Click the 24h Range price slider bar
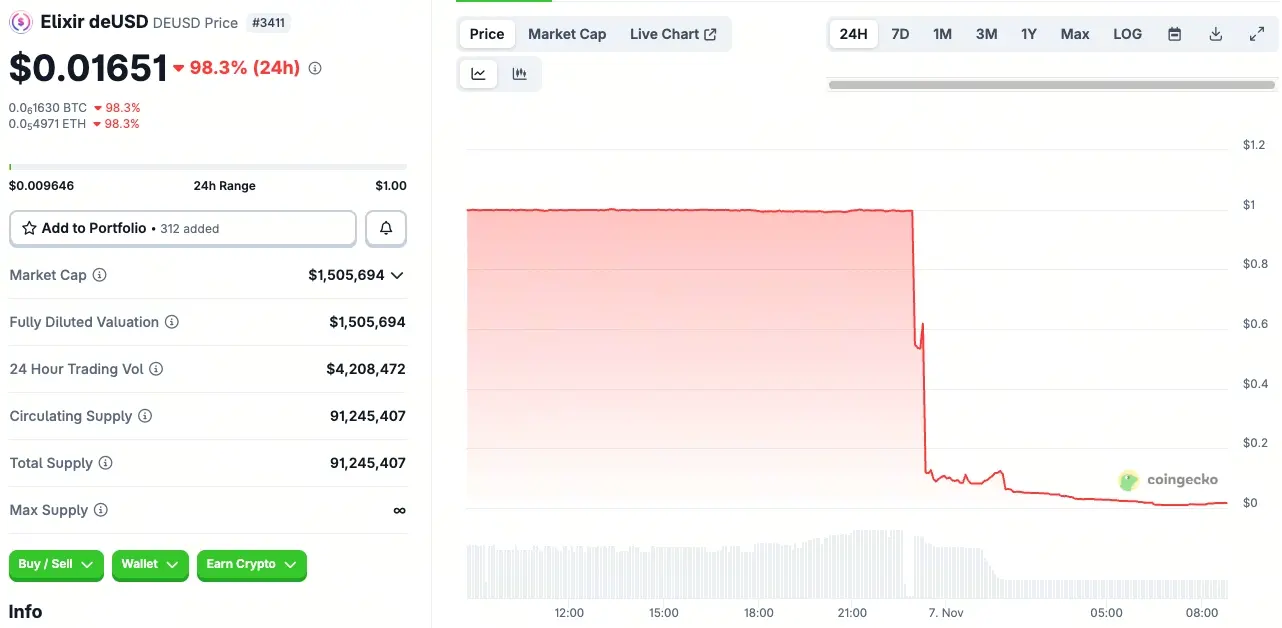Viewport: 1282px width, 628px height. 208,166
